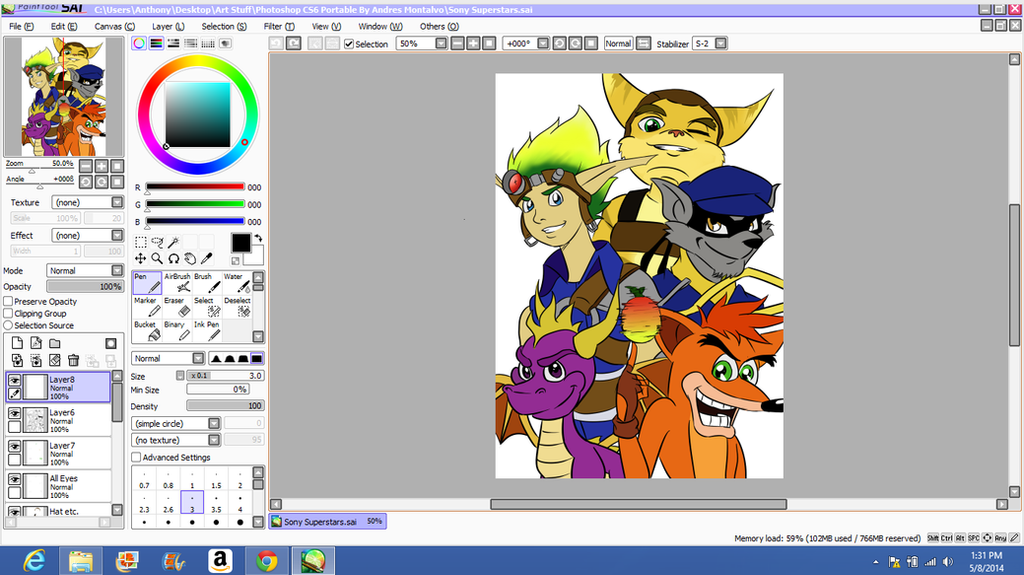The image size is (1024, 575).
Task: Click the red R color slider
Action: [x=195, y=188]
